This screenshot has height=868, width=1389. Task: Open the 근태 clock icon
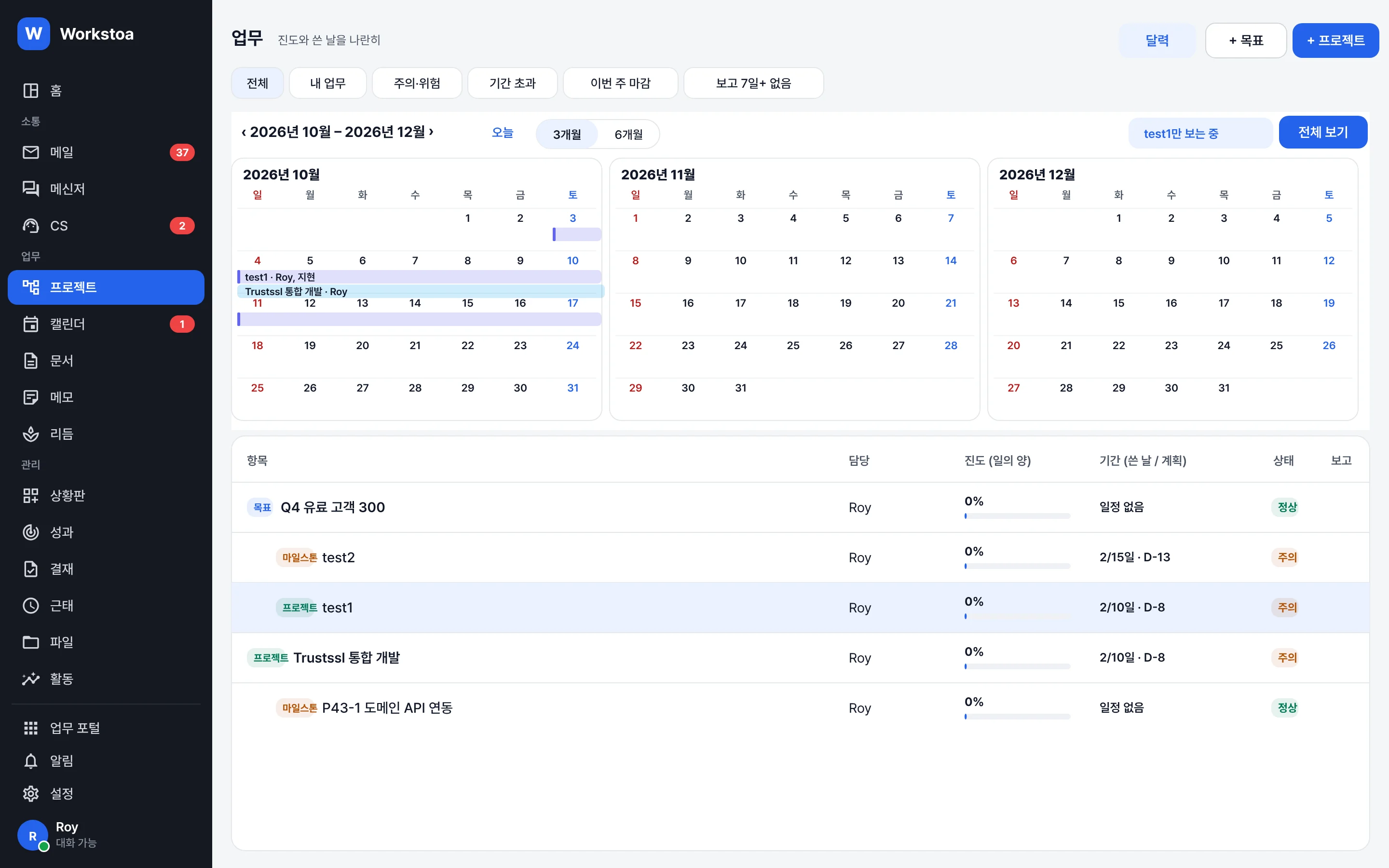pyautogui.click(x=30, y=606)
